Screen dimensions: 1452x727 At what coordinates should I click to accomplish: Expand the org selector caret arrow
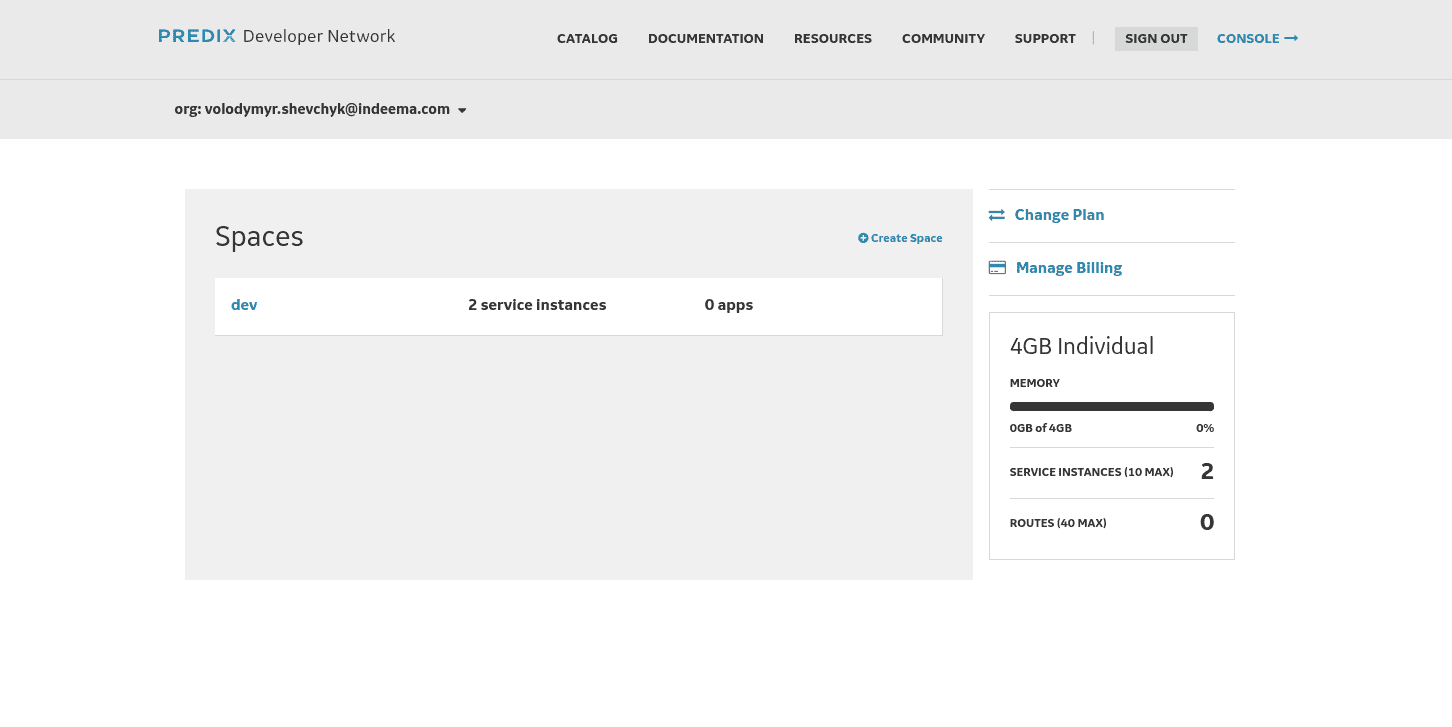tap(462, 110)
